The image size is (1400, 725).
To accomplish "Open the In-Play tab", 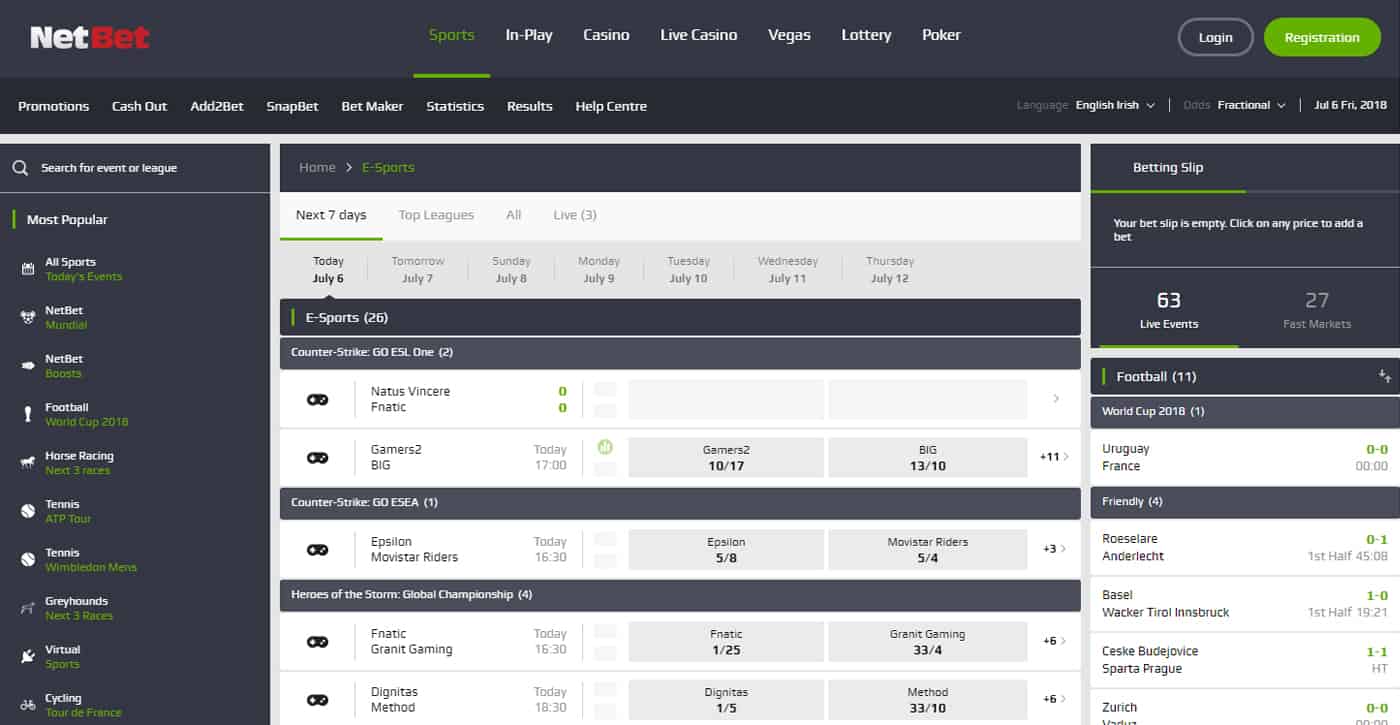I will click(x=529, y=36).
